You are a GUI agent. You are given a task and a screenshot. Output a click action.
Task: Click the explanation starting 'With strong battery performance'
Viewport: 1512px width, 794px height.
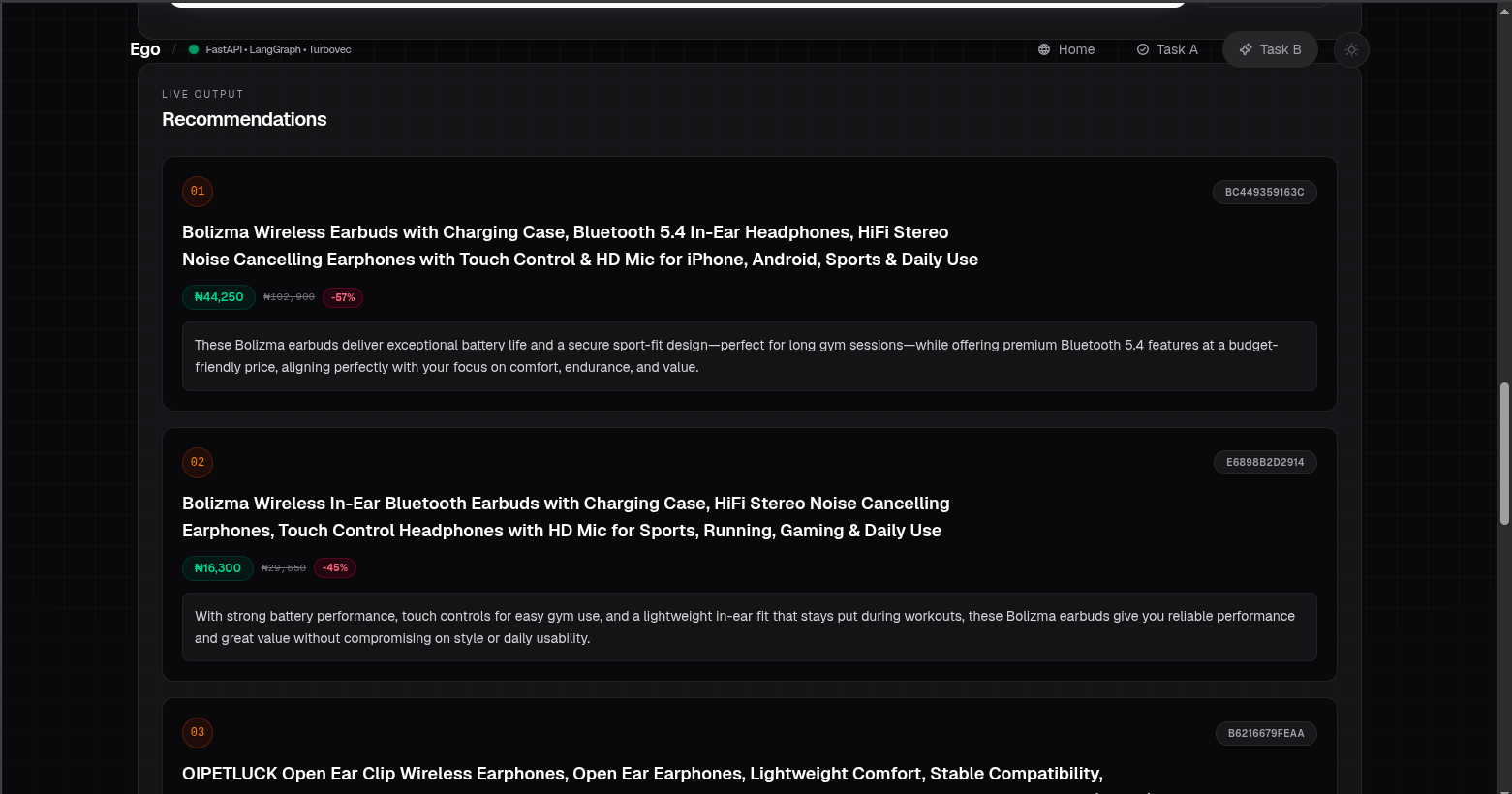[749, 626]
